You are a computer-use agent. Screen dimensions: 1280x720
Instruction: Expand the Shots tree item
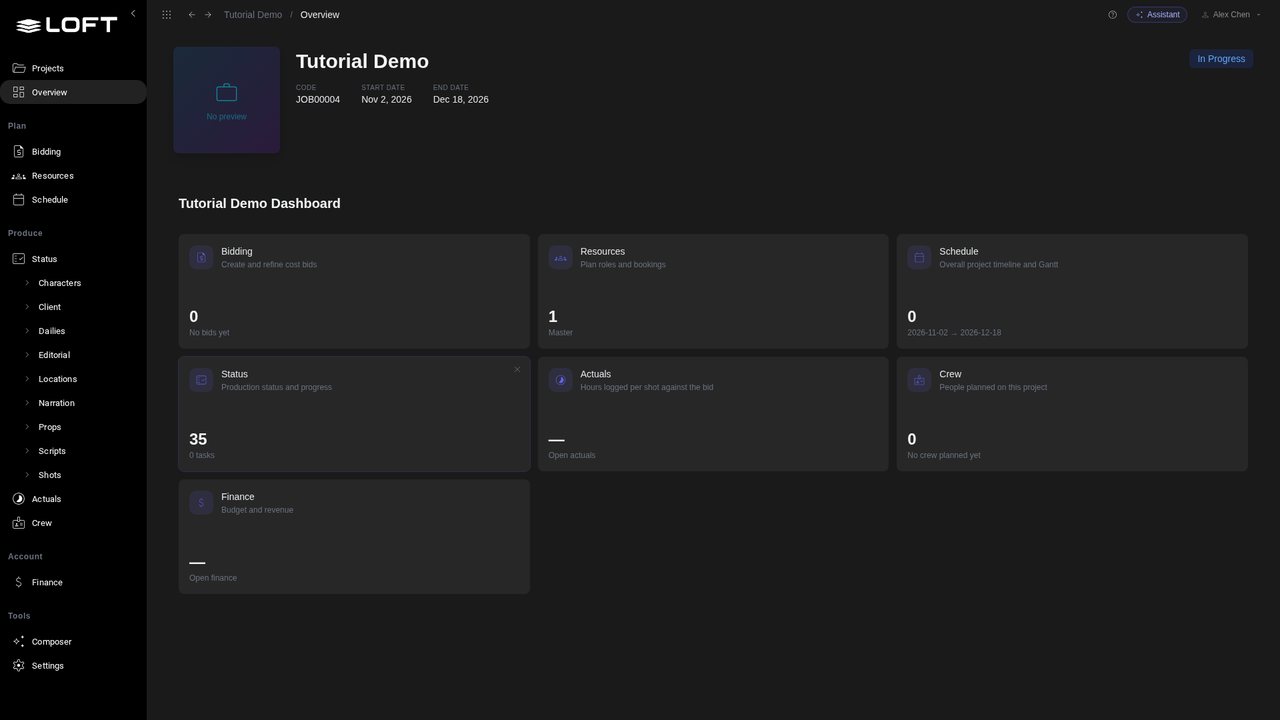(x=27, y=475)
